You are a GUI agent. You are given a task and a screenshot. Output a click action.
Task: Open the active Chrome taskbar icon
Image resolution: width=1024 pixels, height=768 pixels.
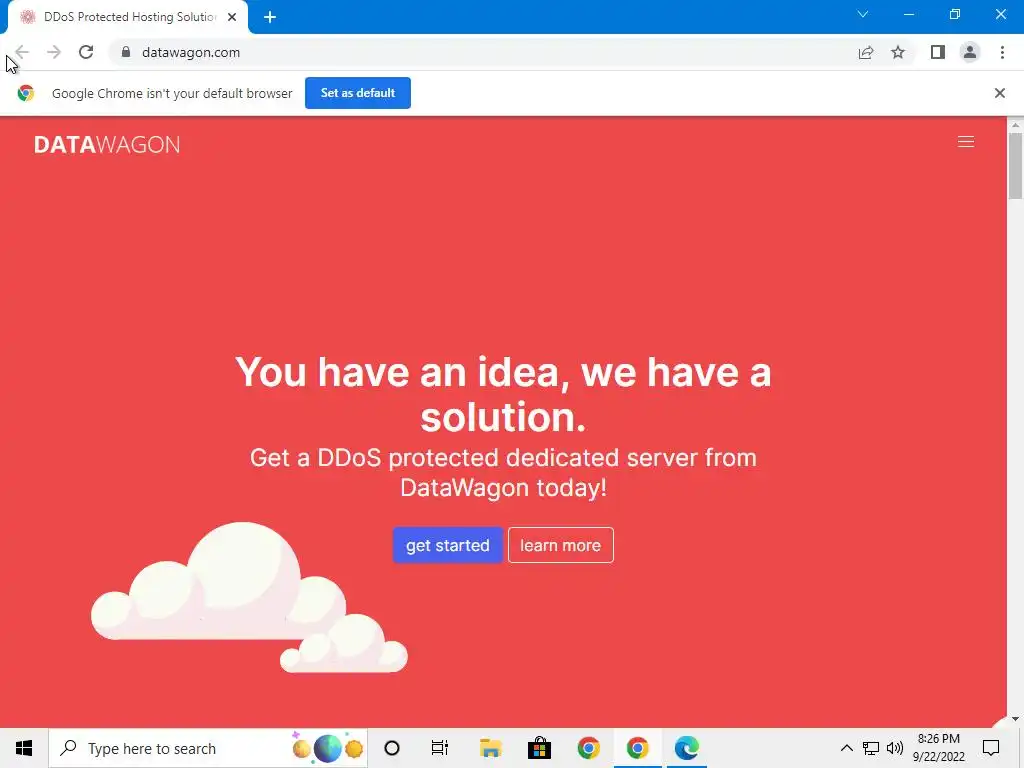[x=637, y=748]
